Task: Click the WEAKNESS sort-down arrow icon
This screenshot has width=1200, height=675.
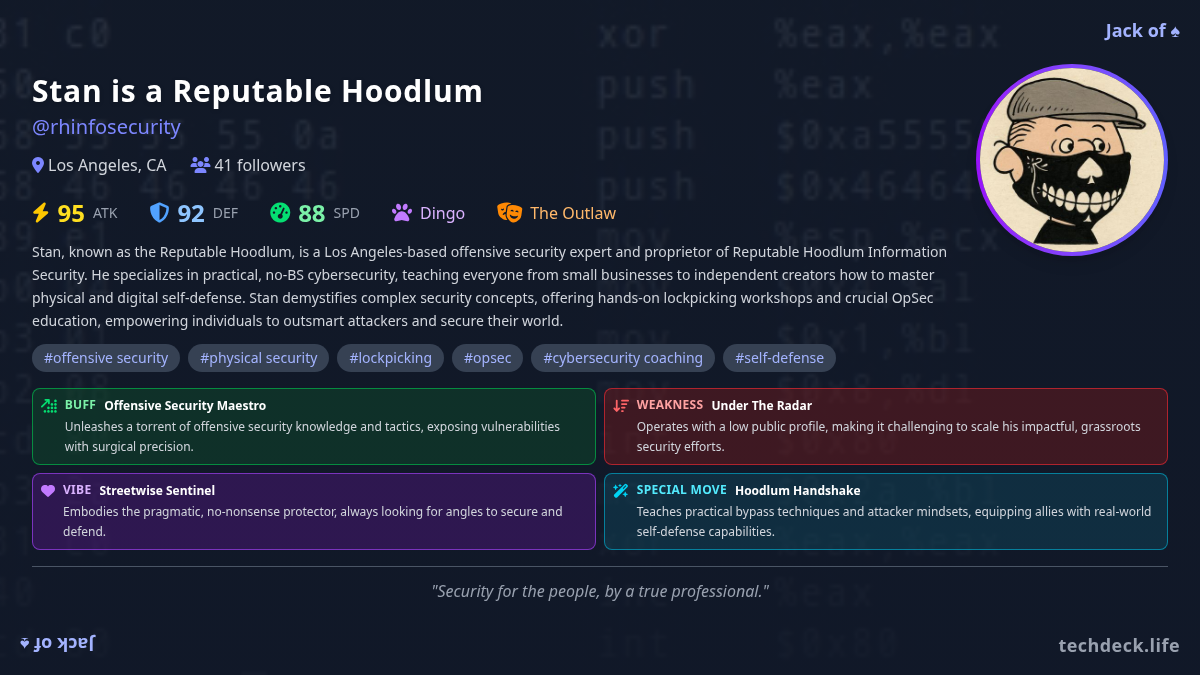Action: pyautogui.click(x=621, y=406)
